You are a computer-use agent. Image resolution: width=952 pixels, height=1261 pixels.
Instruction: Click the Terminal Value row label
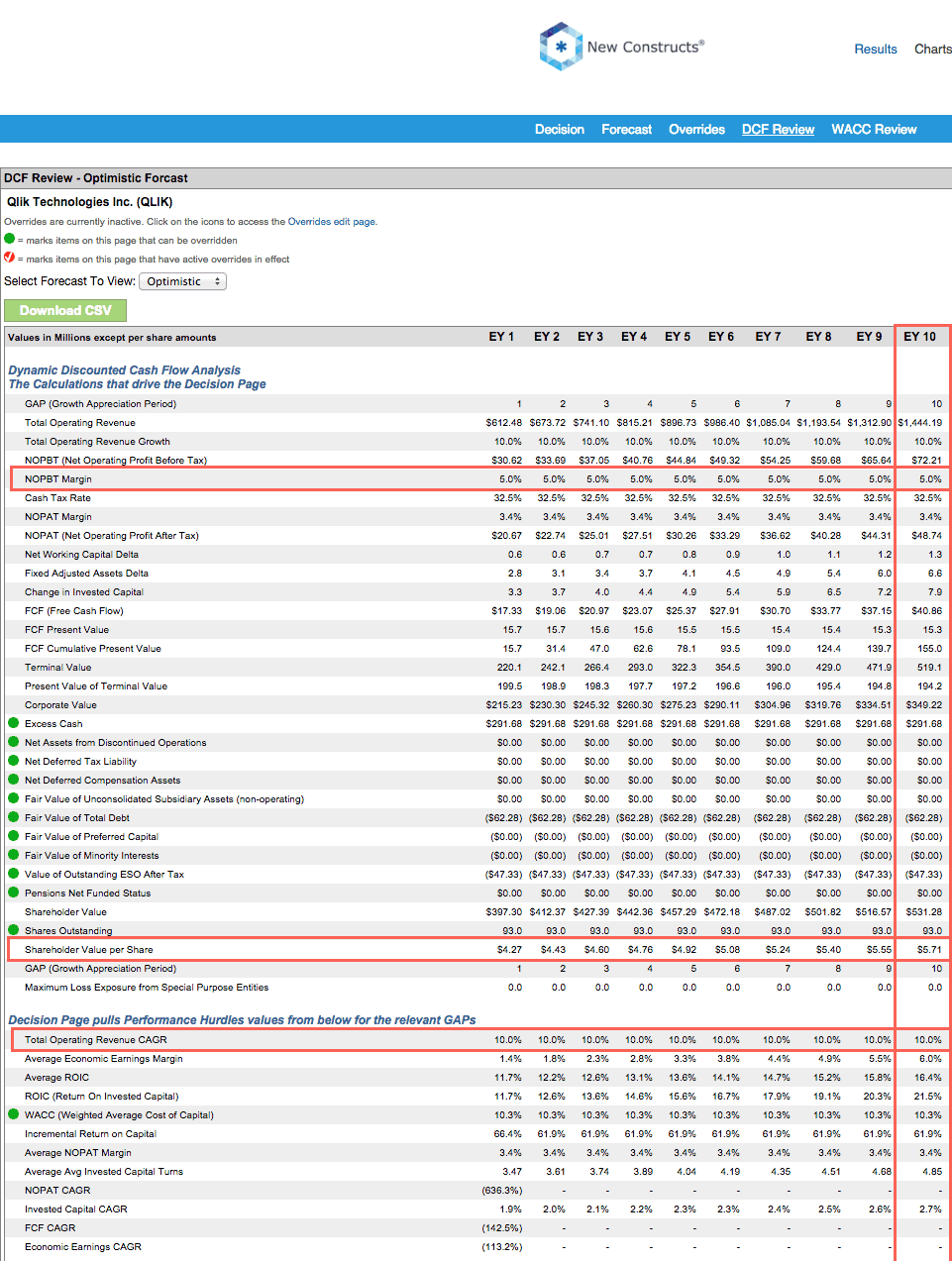point(57,668)
